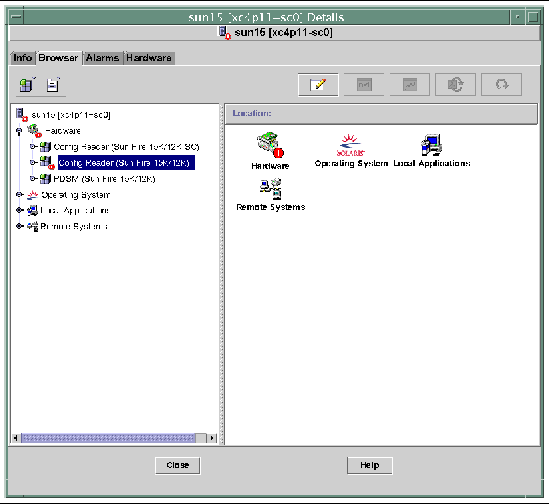Image resolution: width=549 pixels, height=504 pixels.
Task: Click the host alarm icon in the header bar
Action: point(225,33)
